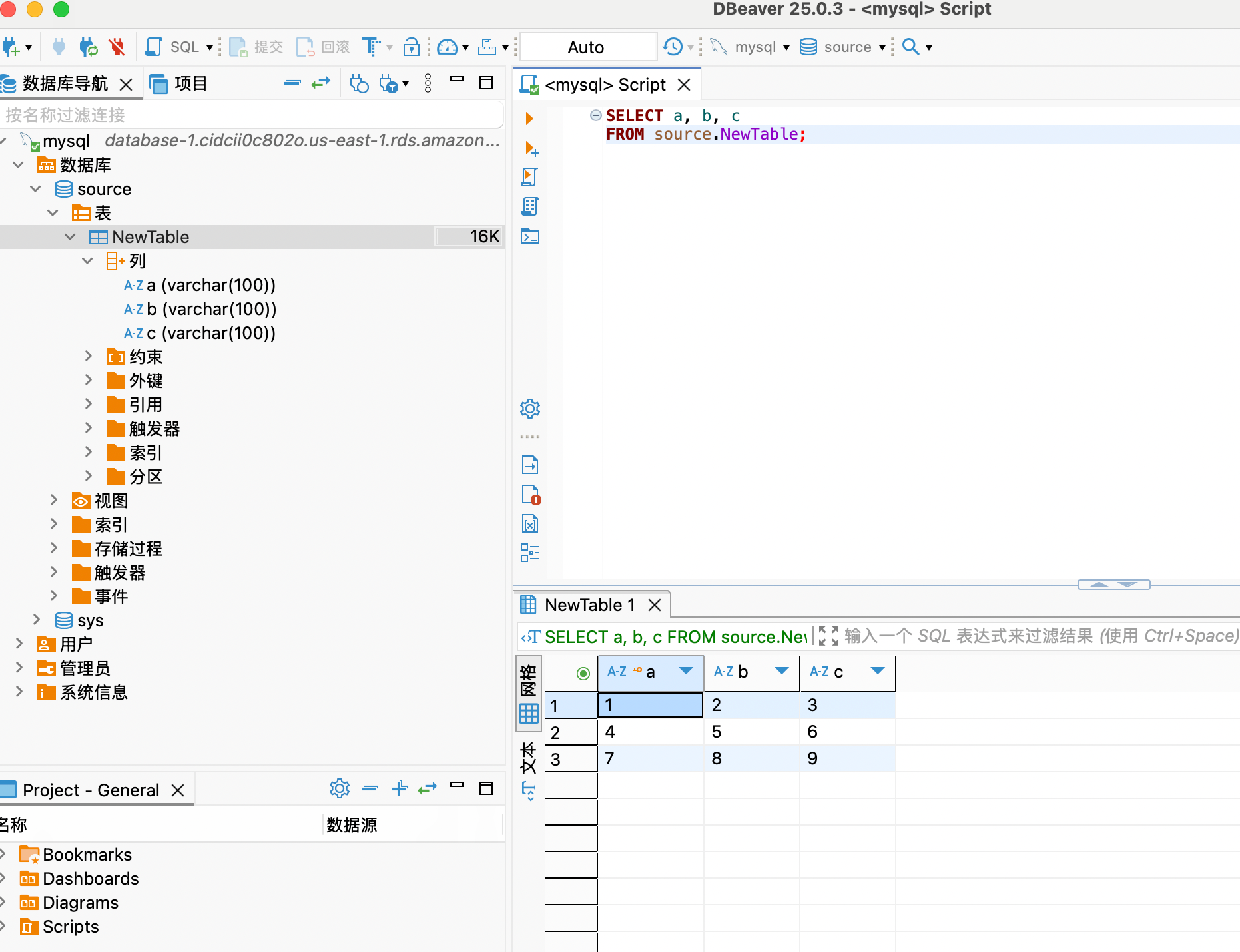Click the 提交 commit button
This screenshot has width=1240, height=952.
click(256, 47)
